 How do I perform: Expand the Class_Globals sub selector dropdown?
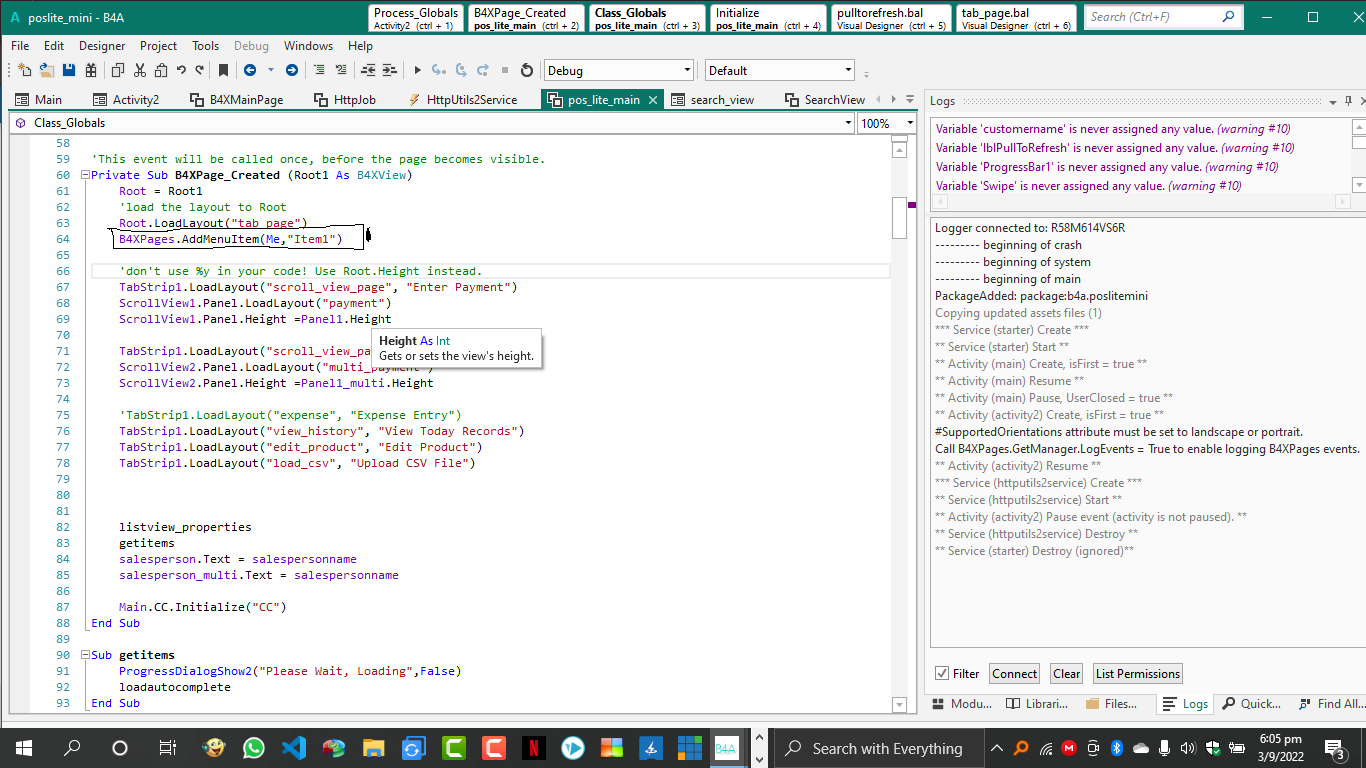(x=848, y=123)
